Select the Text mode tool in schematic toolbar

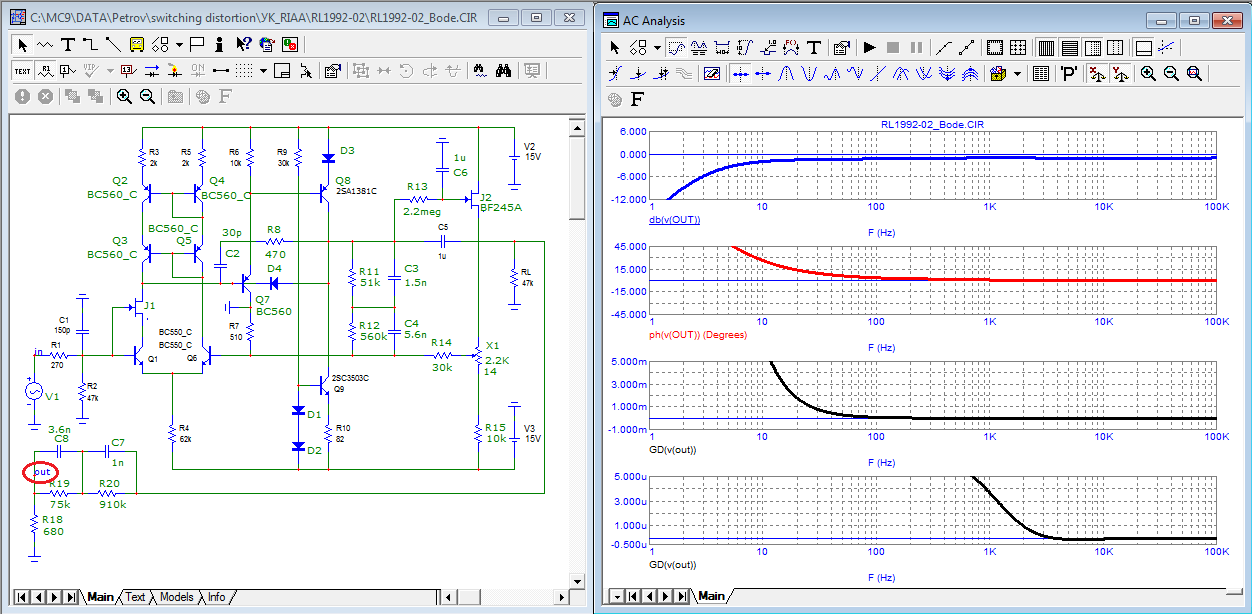67,44
